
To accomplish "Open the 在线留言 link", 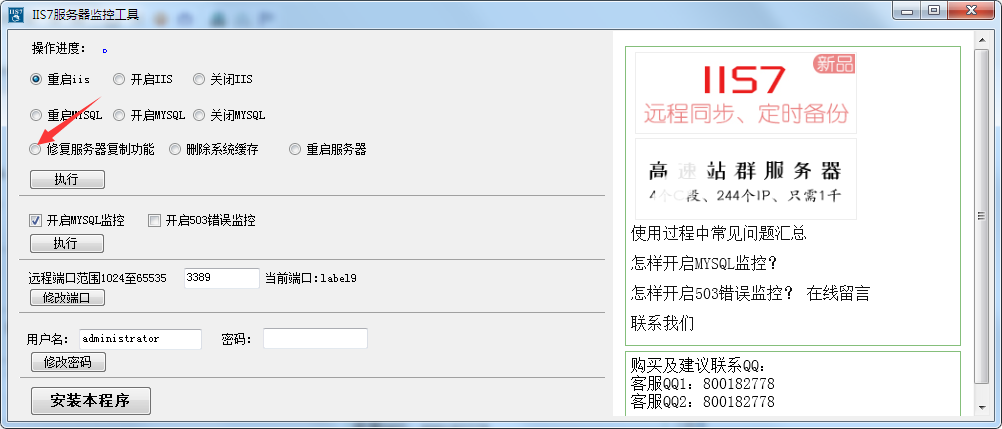I will tap(838, 293).
